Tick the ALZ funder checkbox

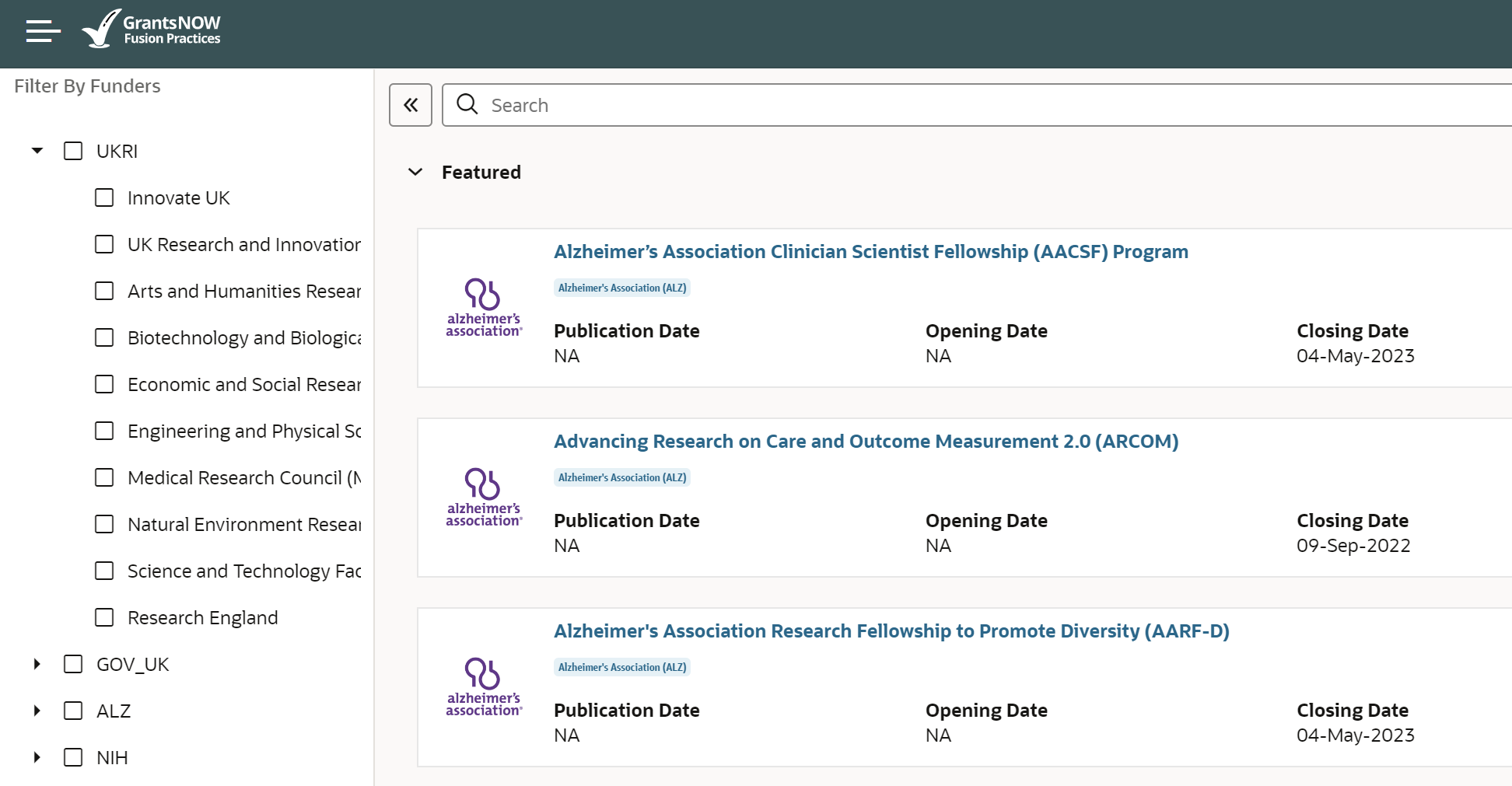[x=73, y=711]
